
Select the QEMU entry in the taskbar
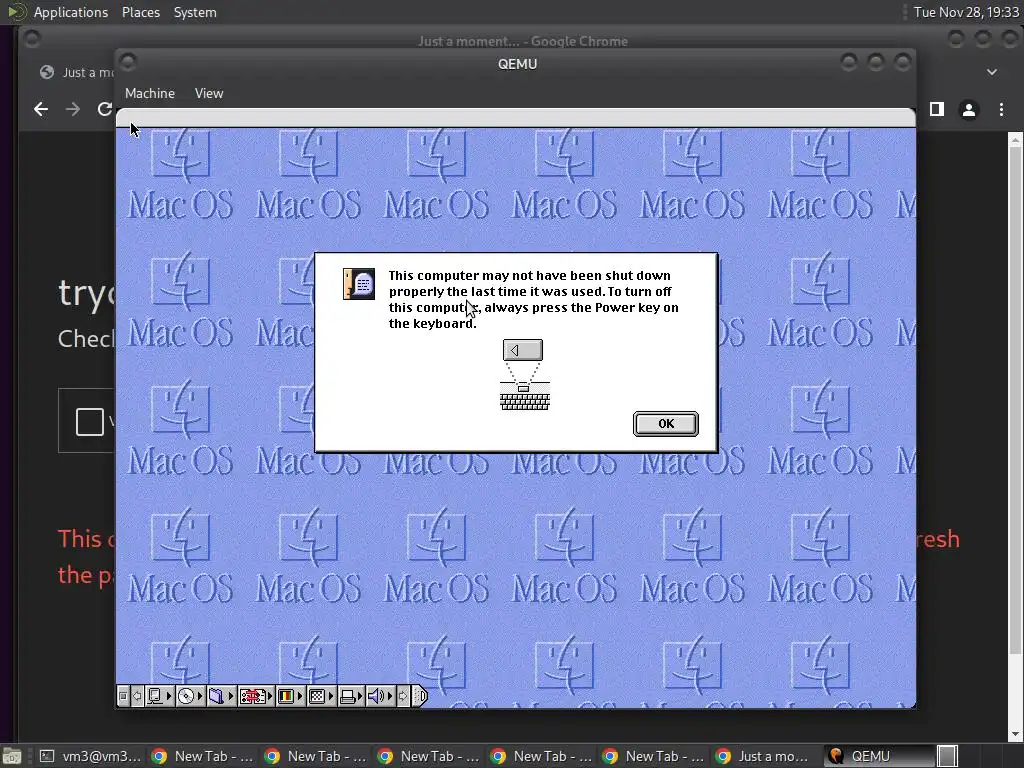[x=878, y=756]
